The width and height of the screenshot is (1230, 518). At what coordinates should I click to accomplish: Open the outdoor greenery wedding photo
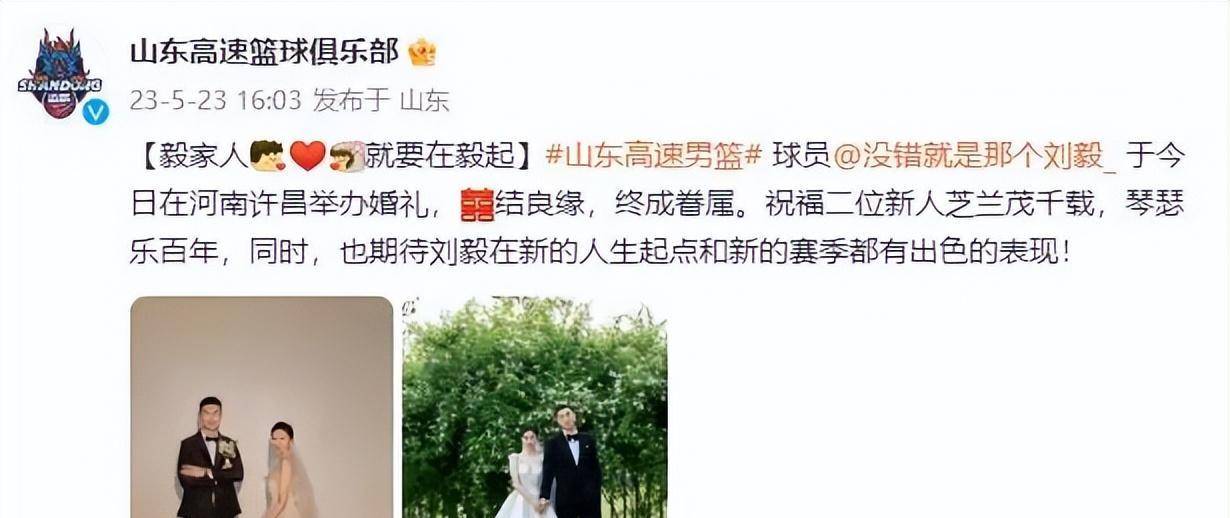[535, 407]
